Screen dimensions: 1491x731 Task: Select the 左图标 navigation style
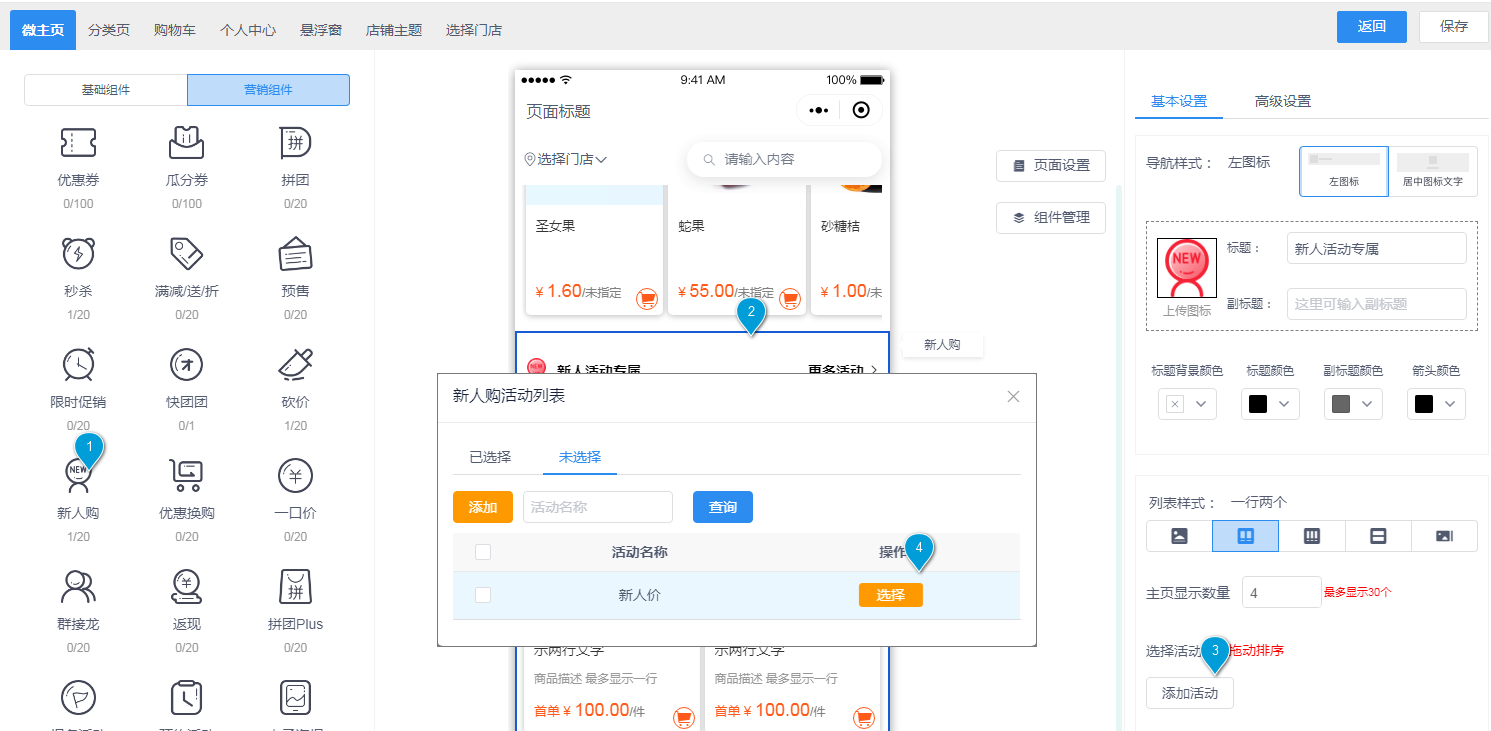pyautogui.click(x=1344, y=172)
